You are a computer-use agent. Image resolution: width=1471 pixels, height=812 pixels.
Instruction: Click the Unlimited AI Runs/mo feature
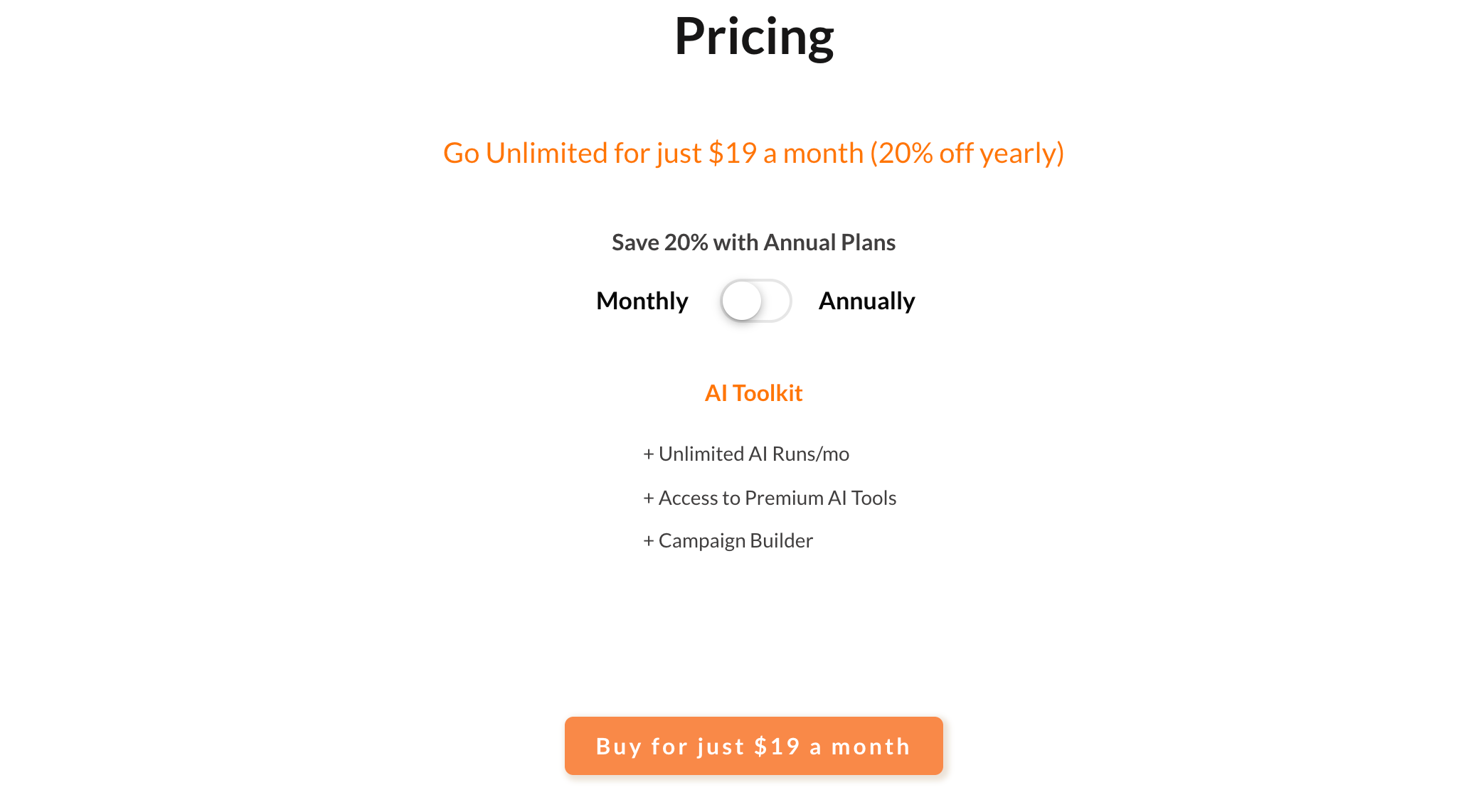(x=753, y=454)
